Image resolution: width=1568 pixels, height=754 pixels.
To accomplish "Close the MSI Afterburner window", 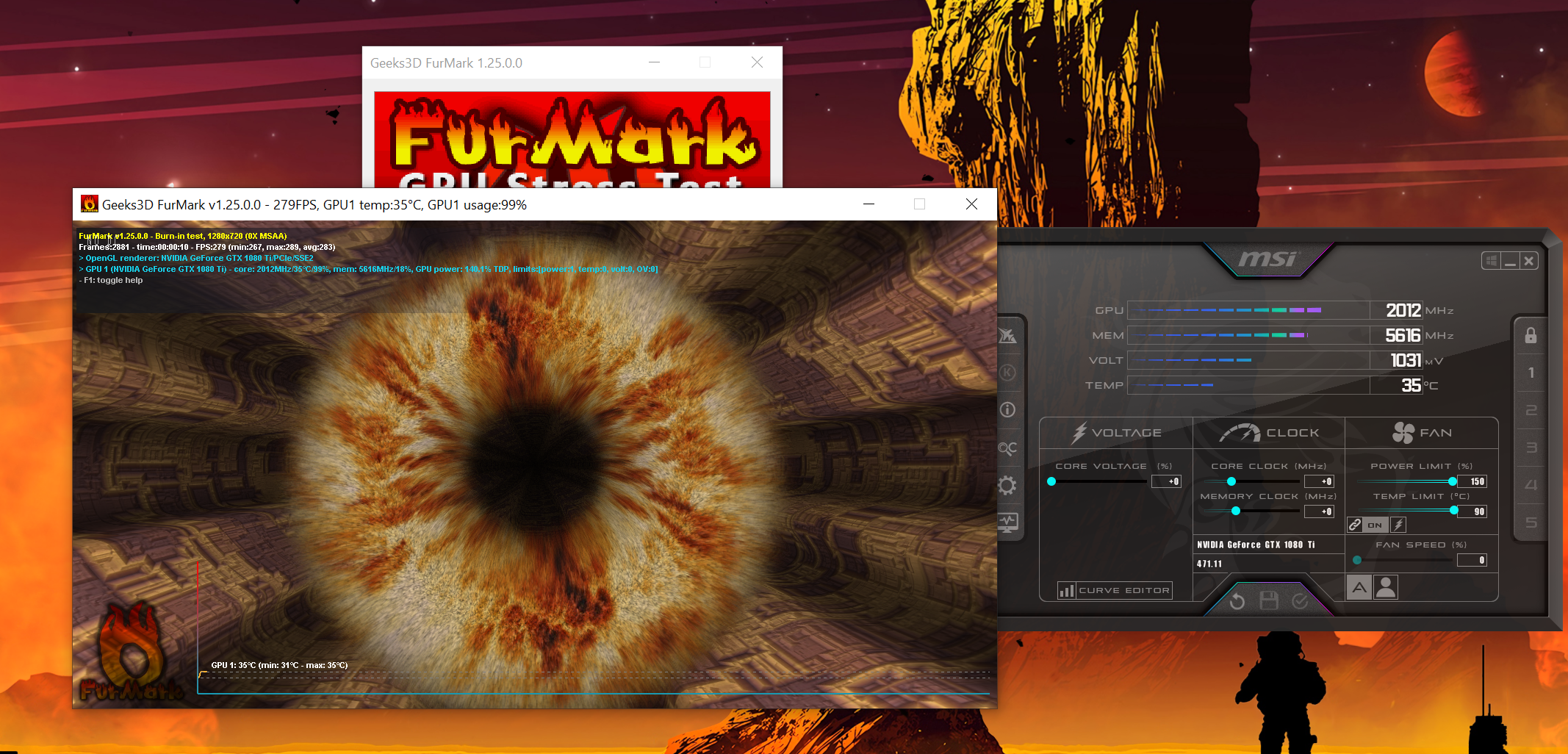I will 1529,261.
